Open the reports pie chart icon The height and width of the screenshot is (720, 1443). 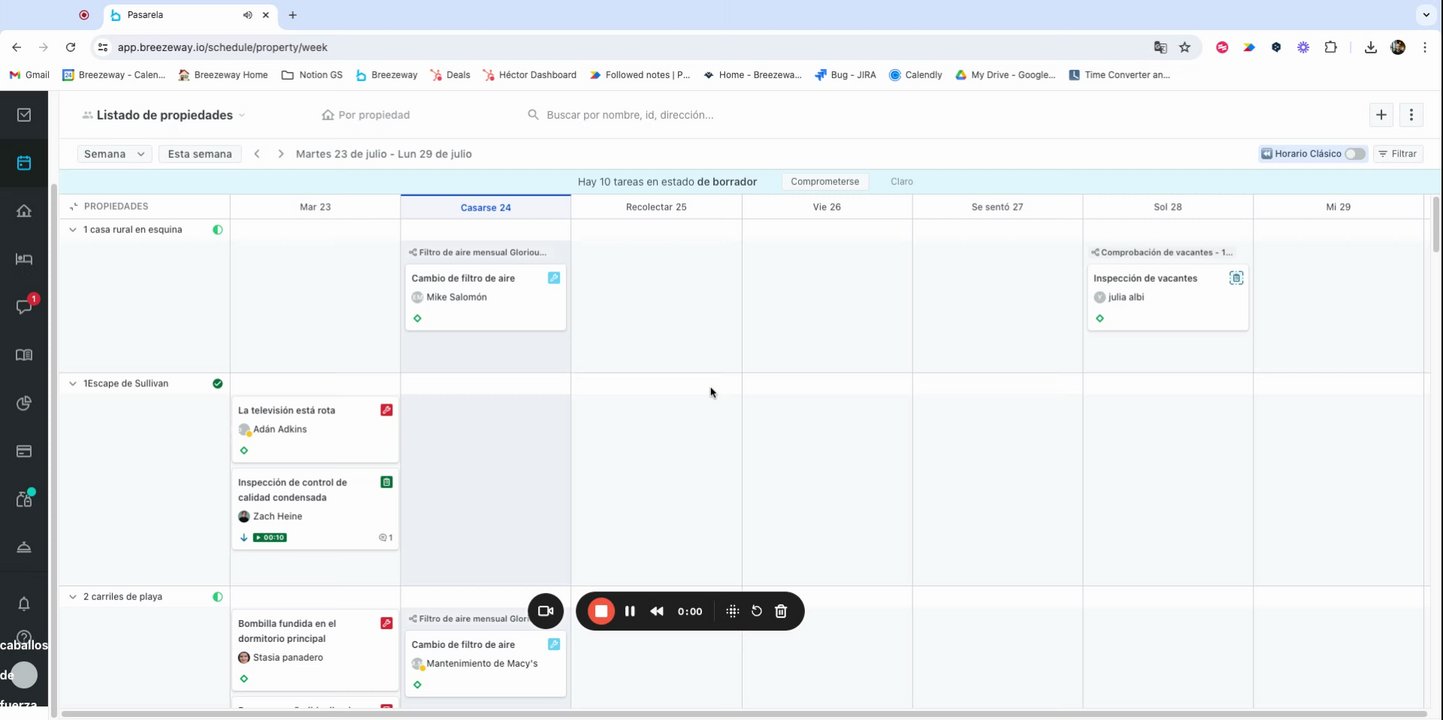[24, 403]
